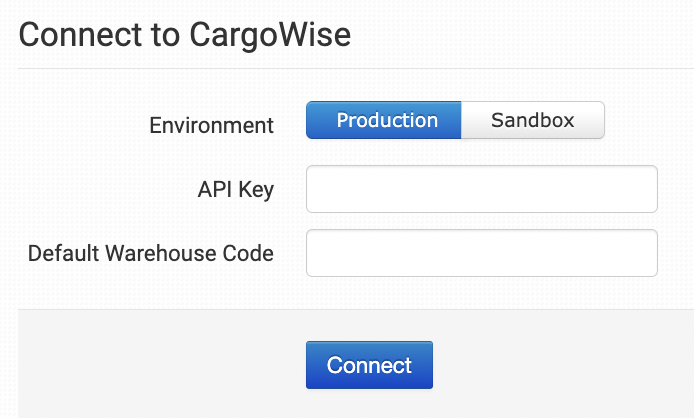Choose Sandbox in the environment selector
Screen dimensions: 694x418
click(x=532, y=120)
